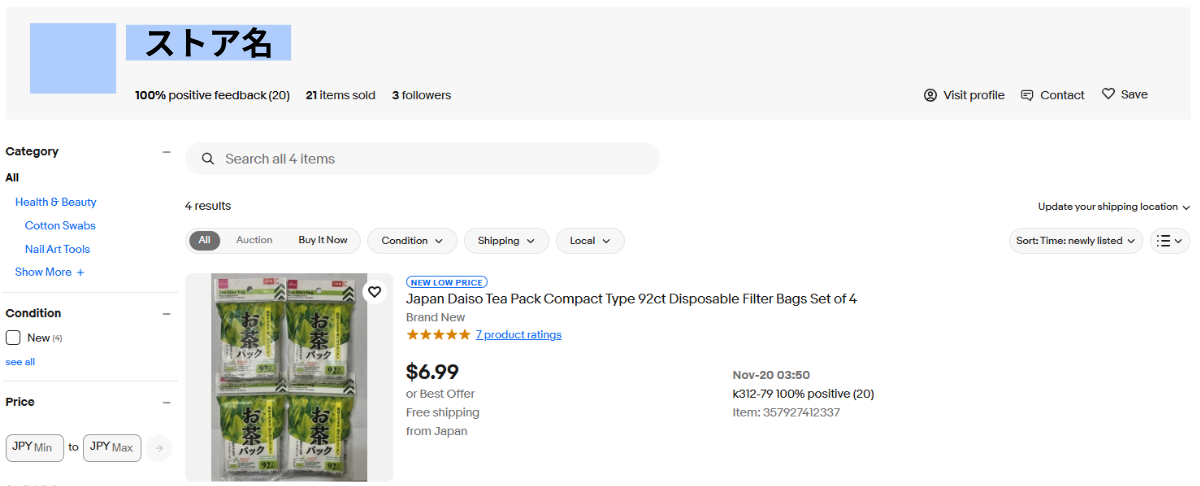This screenshot has height=486, width=1200.
Task: Click the heart watchlist icon on product image
Action: (374, 292)
